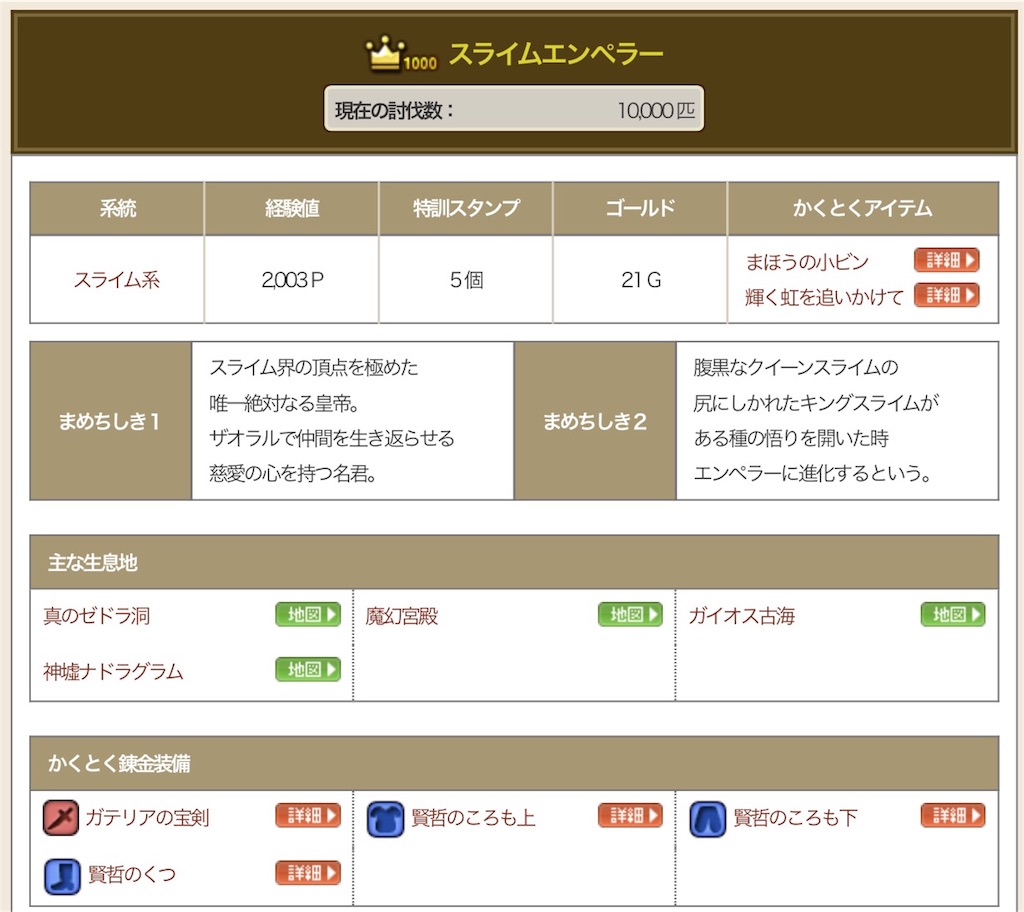Click the かくとく錬金装備 section header
The width and height of the screenshot is (1024, 912).
click(514, 763)
